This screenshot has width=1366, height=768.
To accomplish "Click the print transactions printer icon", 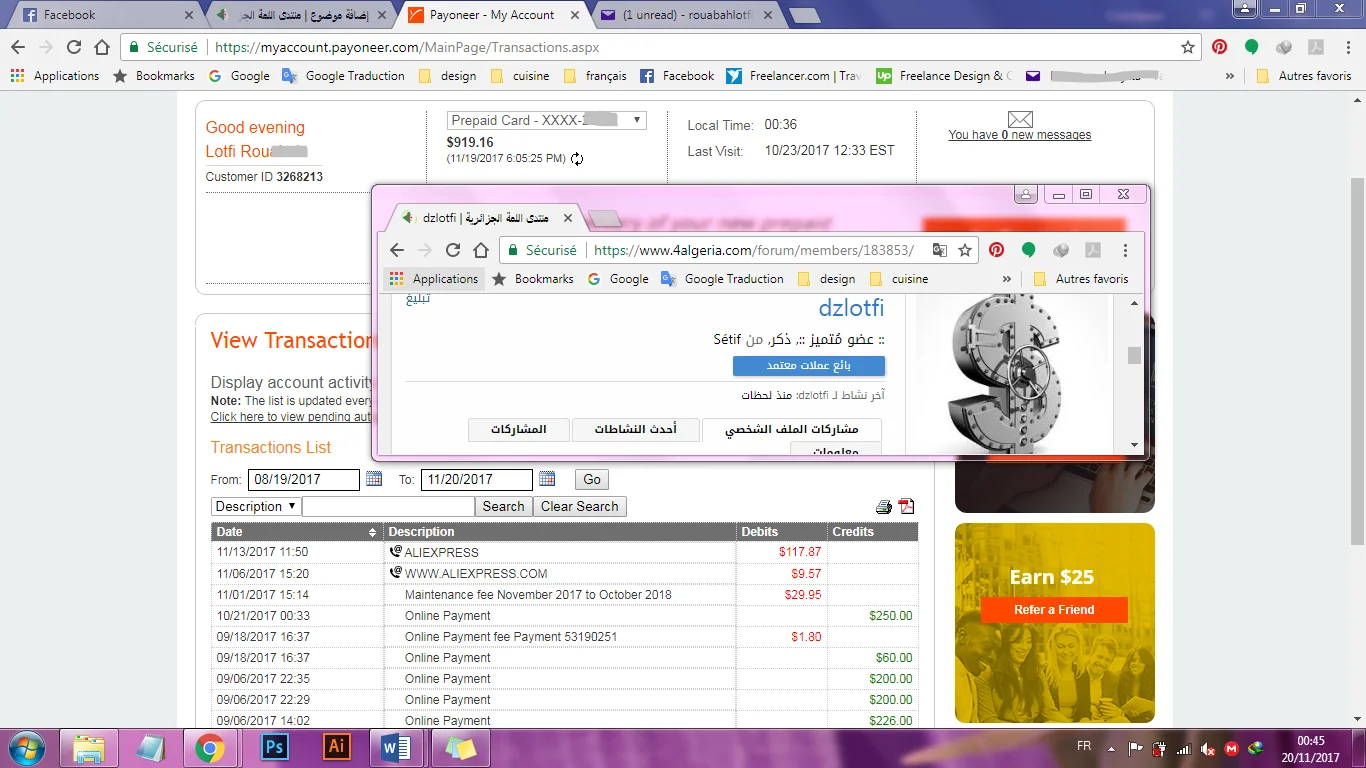I will 884,507.
